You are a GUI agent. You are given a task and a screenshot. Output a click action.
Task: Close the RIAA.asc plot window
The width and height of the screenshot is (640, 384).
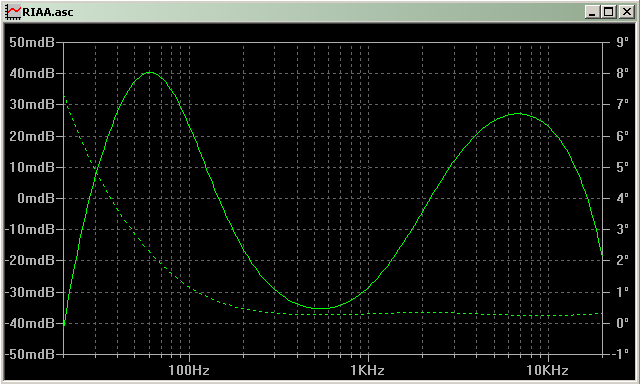pos(626,11)
